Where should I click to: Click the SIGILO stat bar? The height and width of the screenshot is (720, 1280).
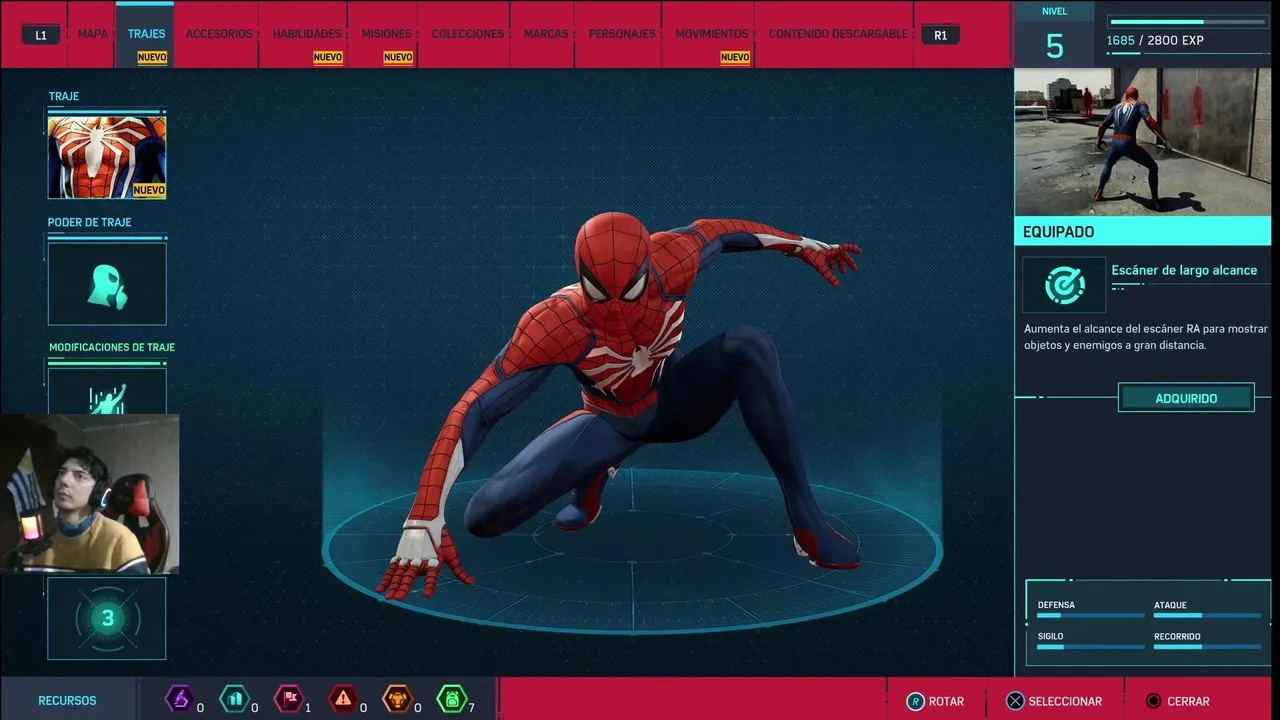coord(1089,647)
